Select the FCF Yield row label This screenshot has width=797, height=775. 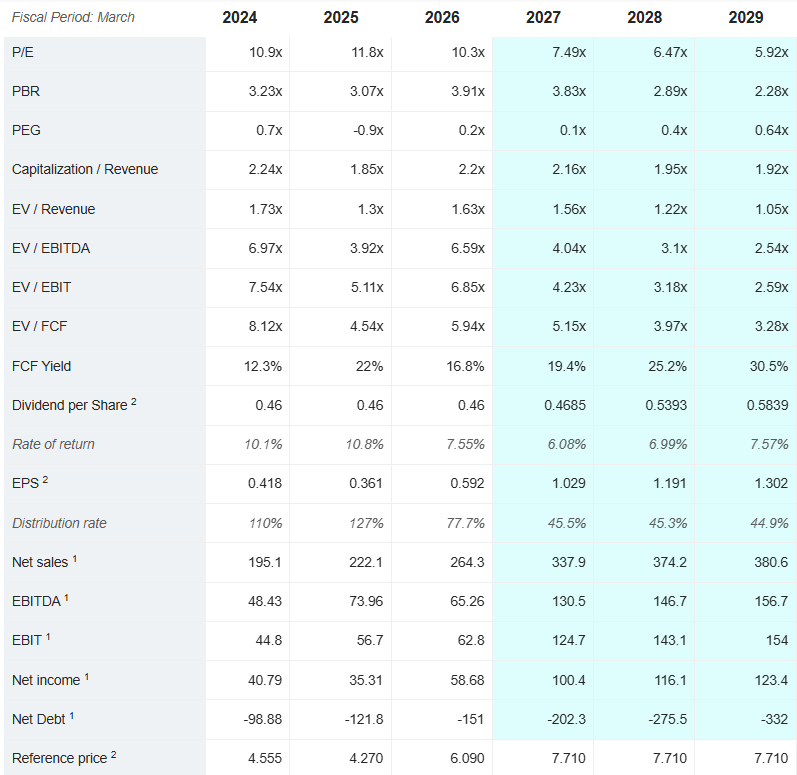click(42, 366)
